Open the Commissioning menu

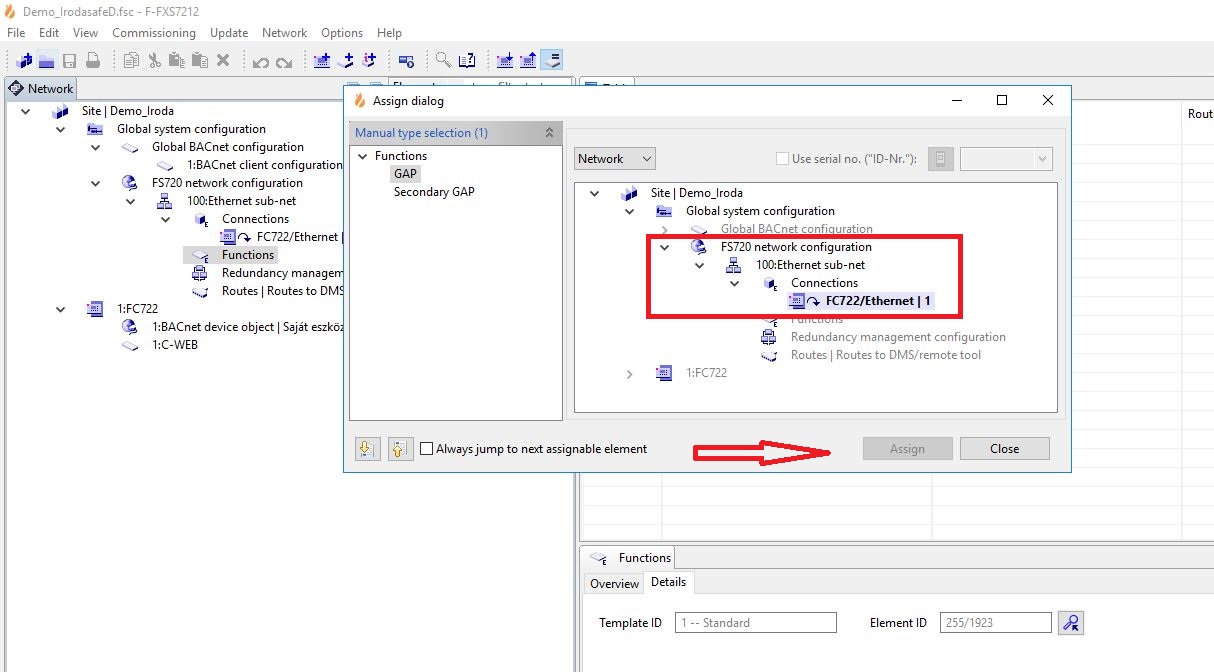click(x=153, y=33)
